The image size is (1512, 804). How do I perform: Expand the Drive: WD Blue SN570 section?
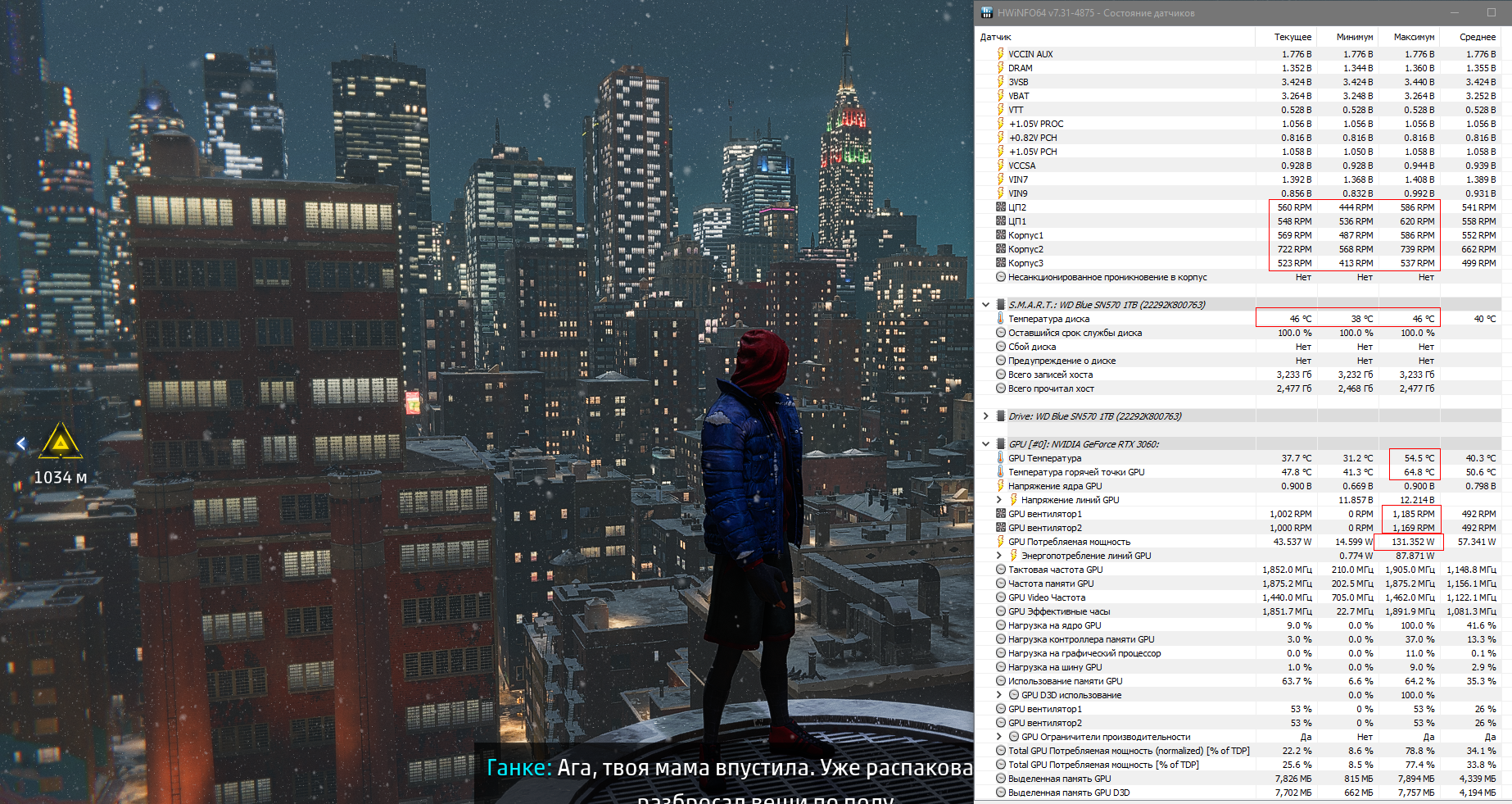tap(985, 416)
